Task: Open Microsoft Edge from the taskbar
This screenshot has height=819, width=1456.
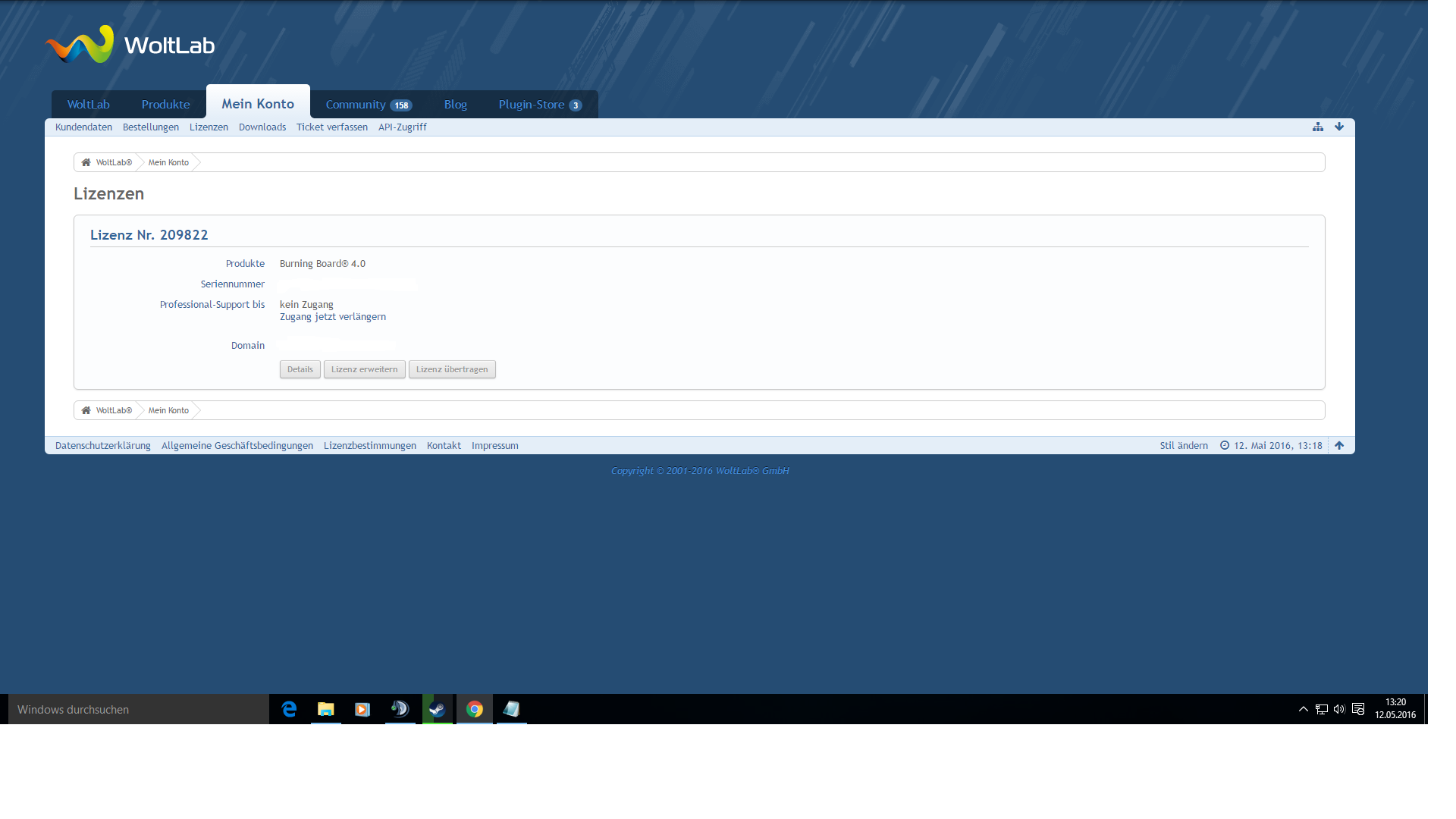Action: click(289, 709)
